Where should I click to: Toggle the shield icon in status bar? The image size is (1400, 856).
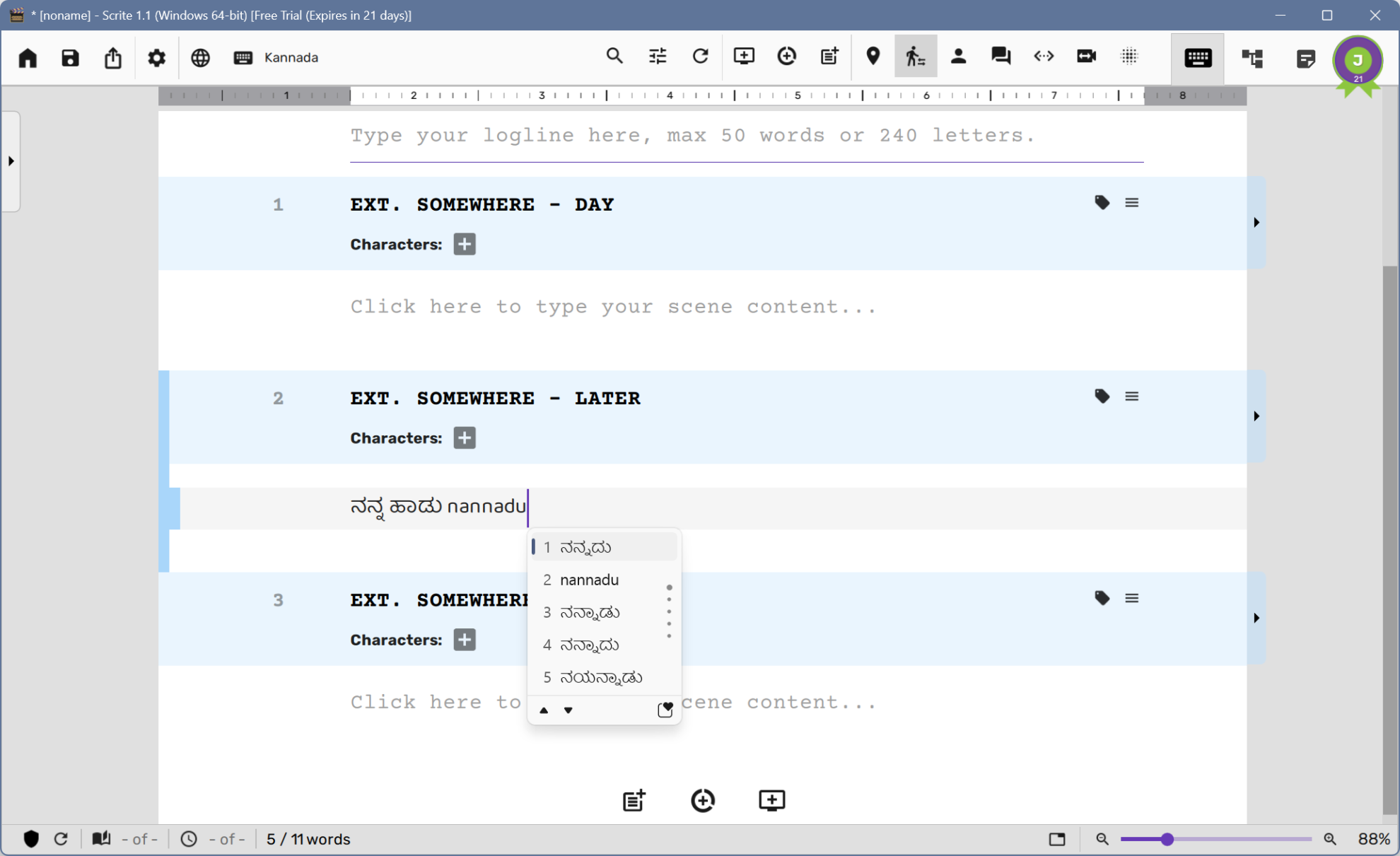point(31,839)
